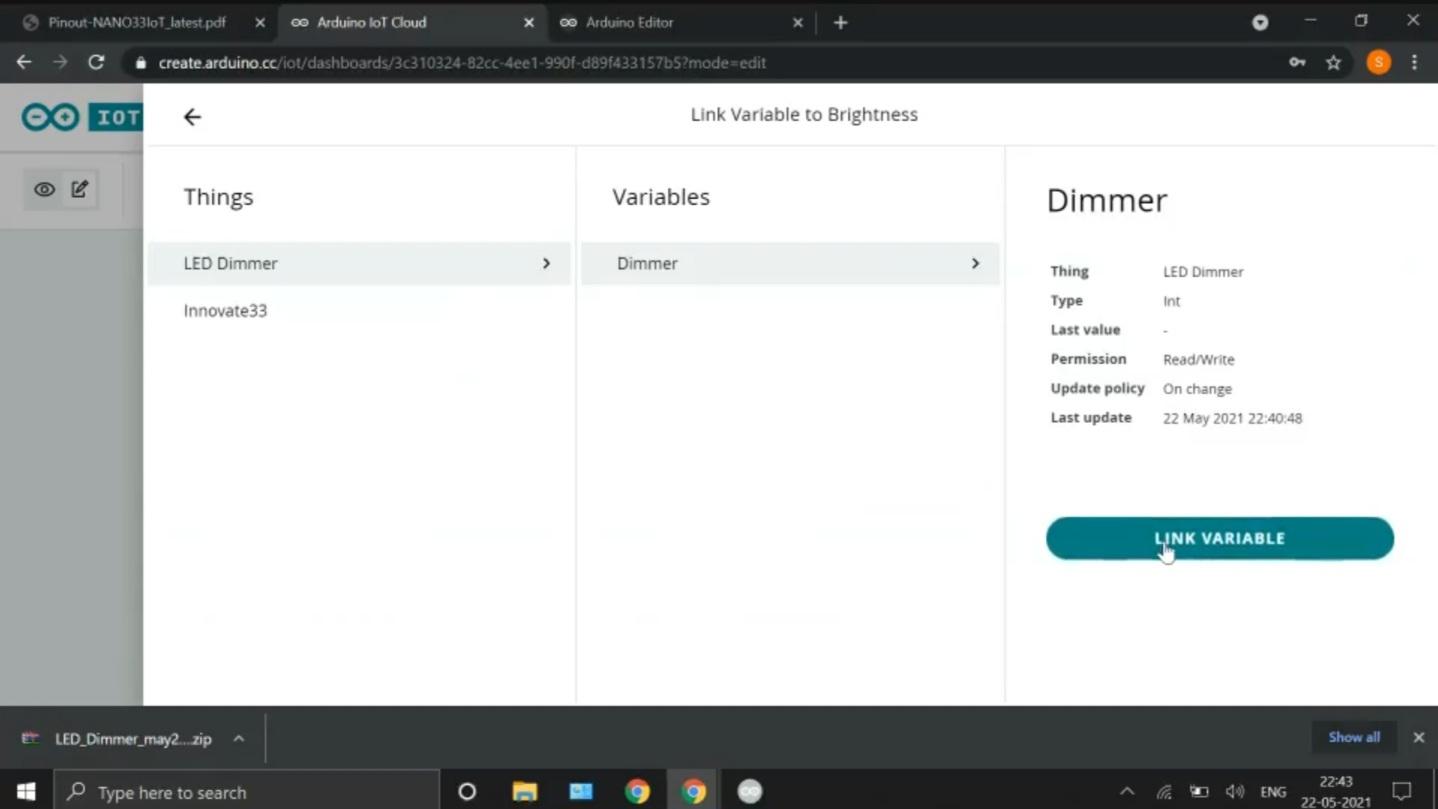Open the Arduino IoT logo home link

pos(81,117)
